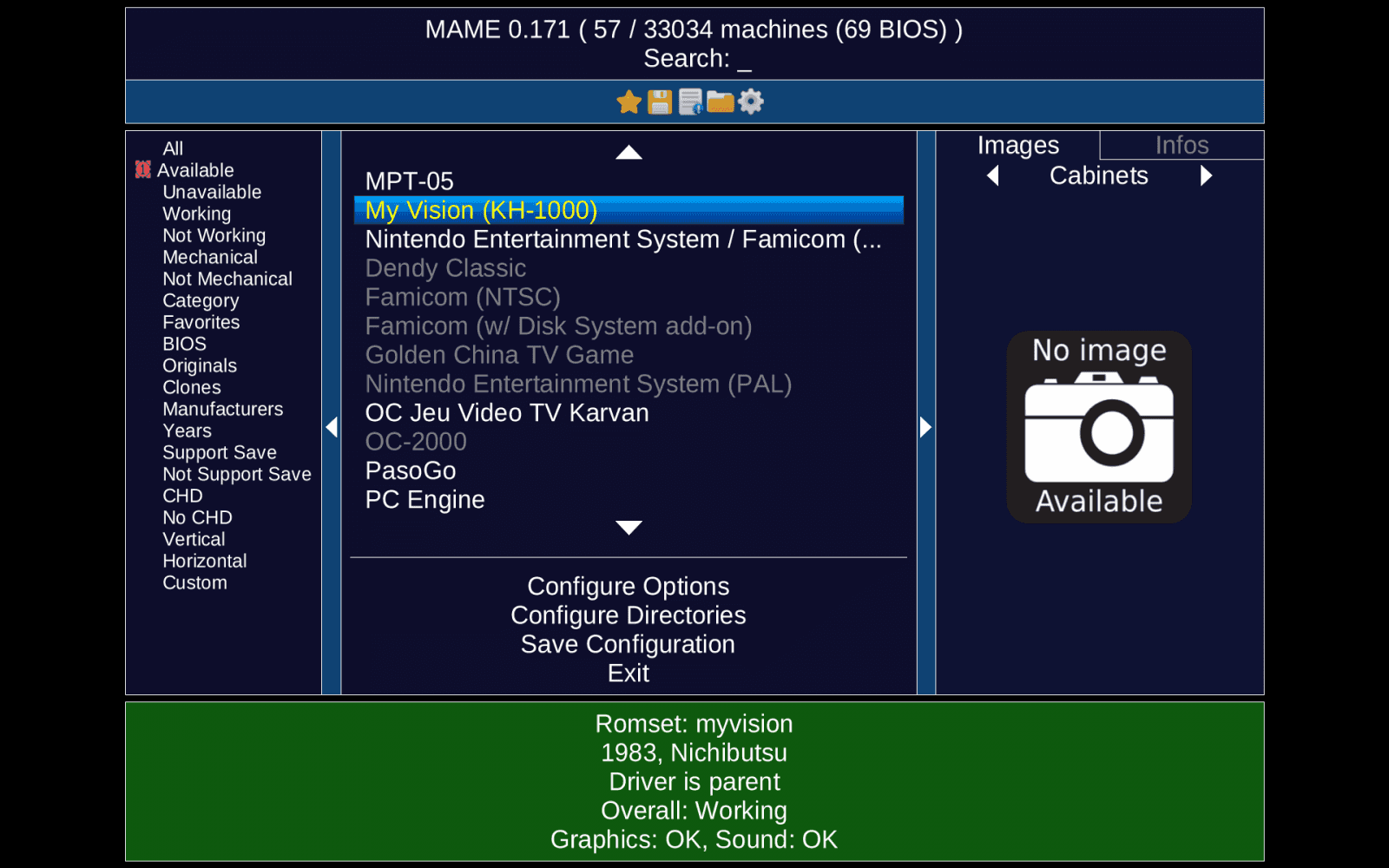Select the Available filter

tap(195, 170)
